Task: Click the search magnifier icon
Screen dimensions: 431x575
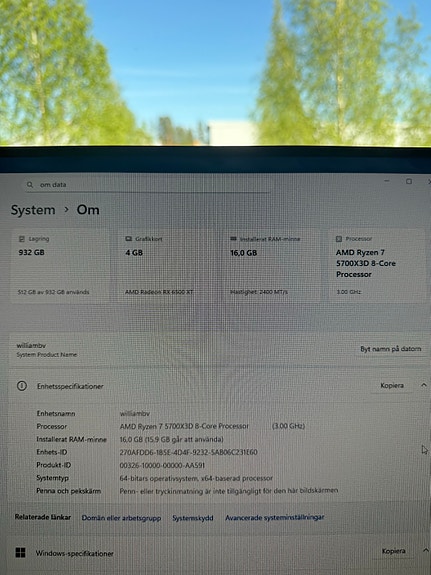Action: click(x=30, y=184)
